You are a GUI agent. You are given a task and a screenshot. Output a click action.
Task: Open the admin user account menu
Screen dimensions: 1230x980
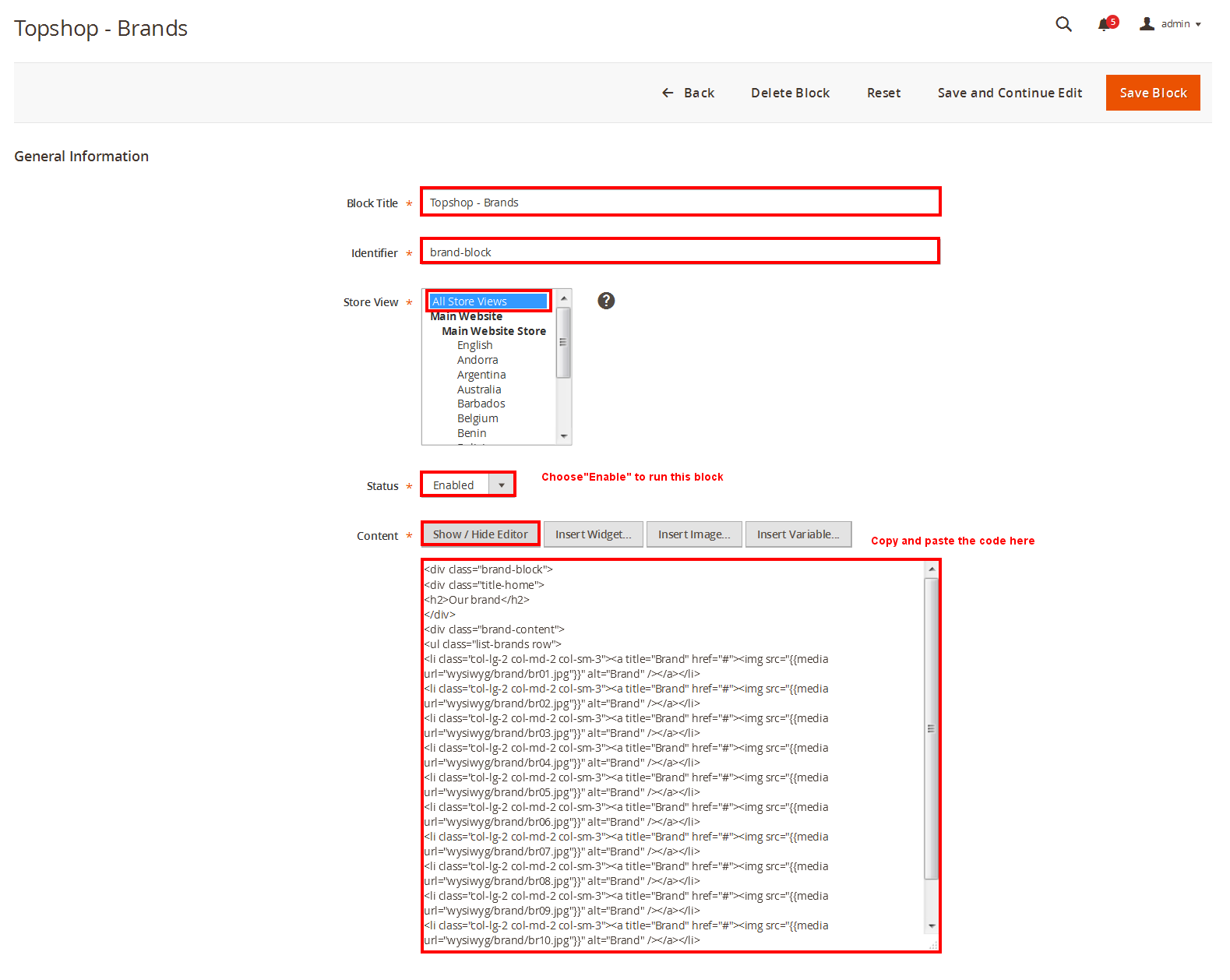(x=1170, y=24)
